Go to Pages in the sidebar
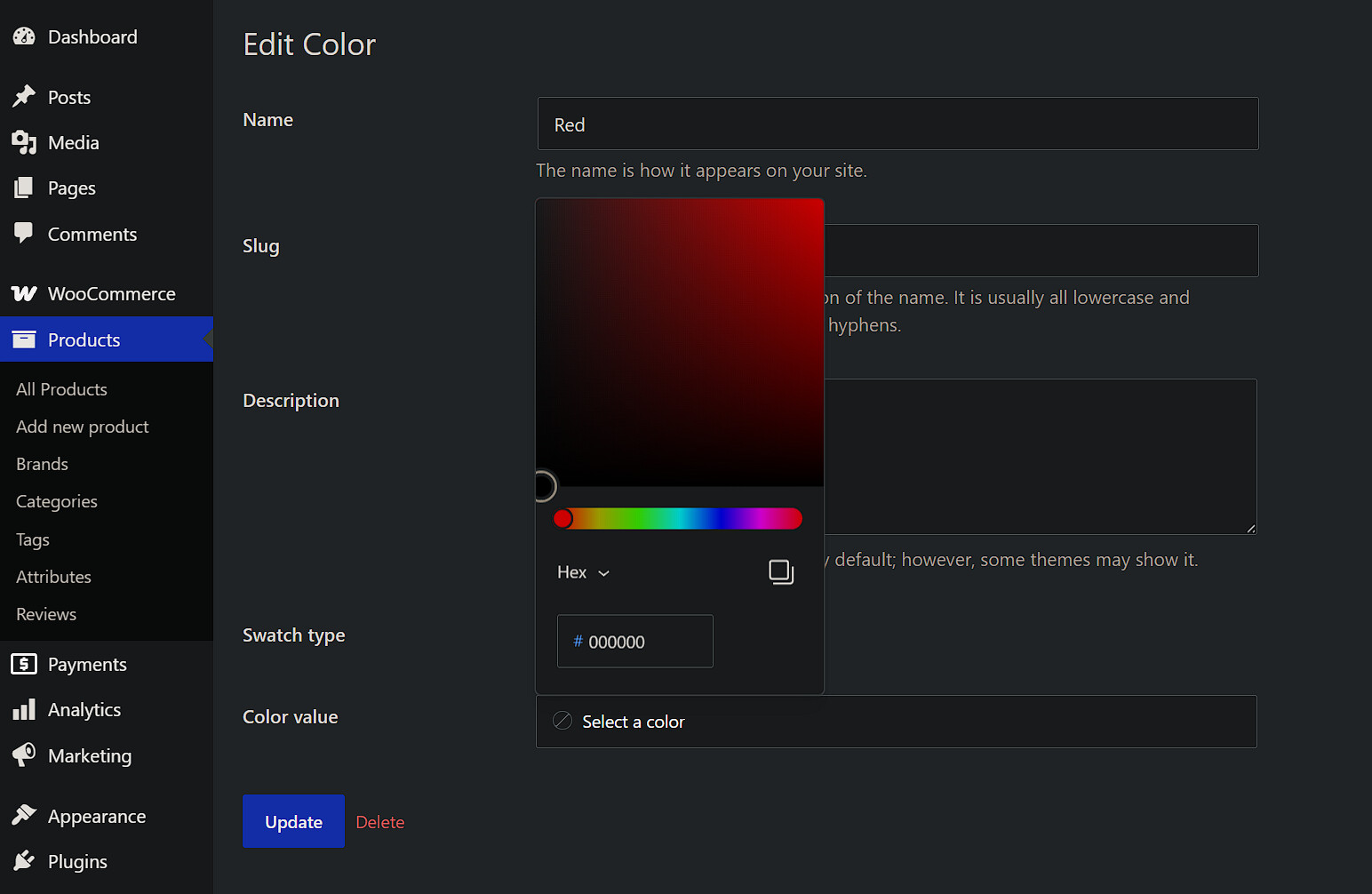 tap(107, 188)
